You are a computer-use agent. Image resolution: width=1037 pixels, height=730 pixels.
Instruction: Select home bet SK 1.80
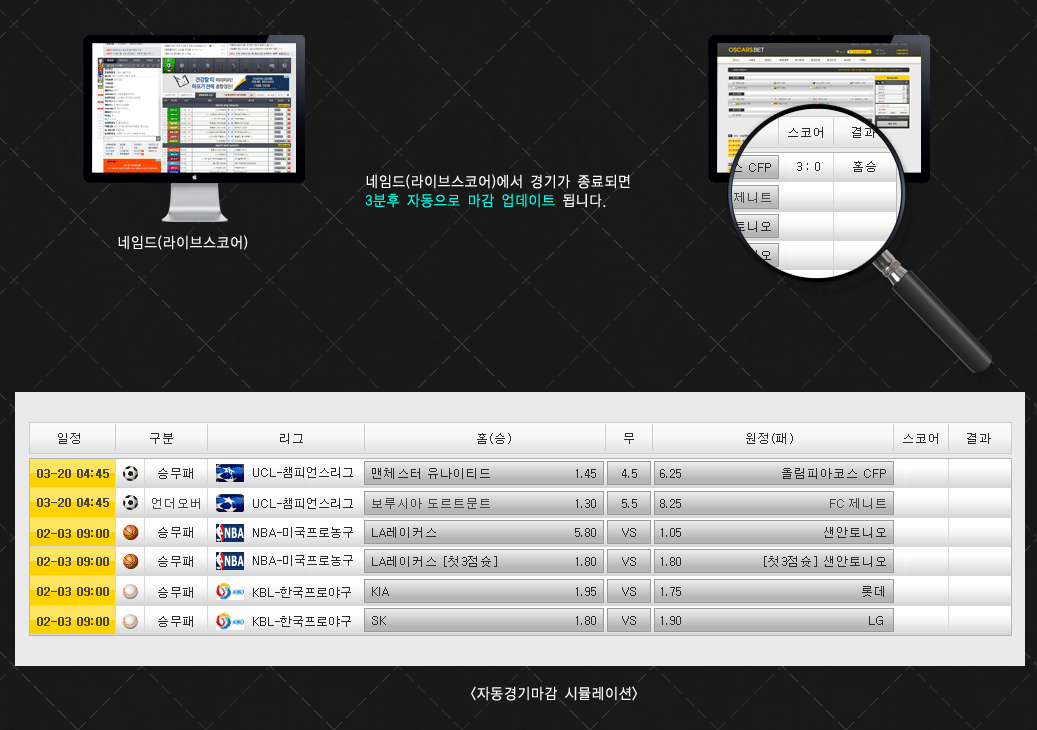coord(483,621)
